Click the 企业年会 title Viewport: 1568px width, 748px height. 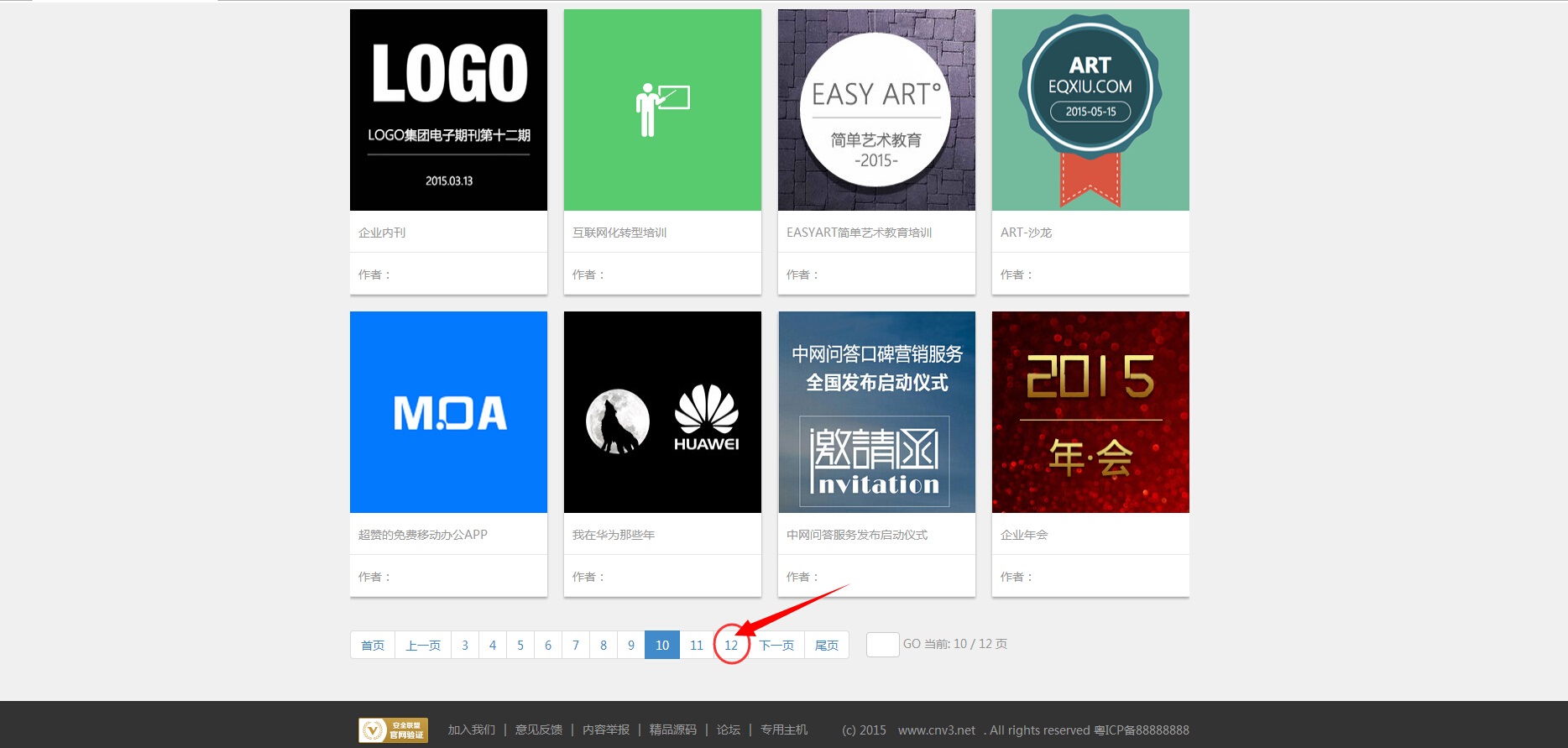(x=1024, y=535)
